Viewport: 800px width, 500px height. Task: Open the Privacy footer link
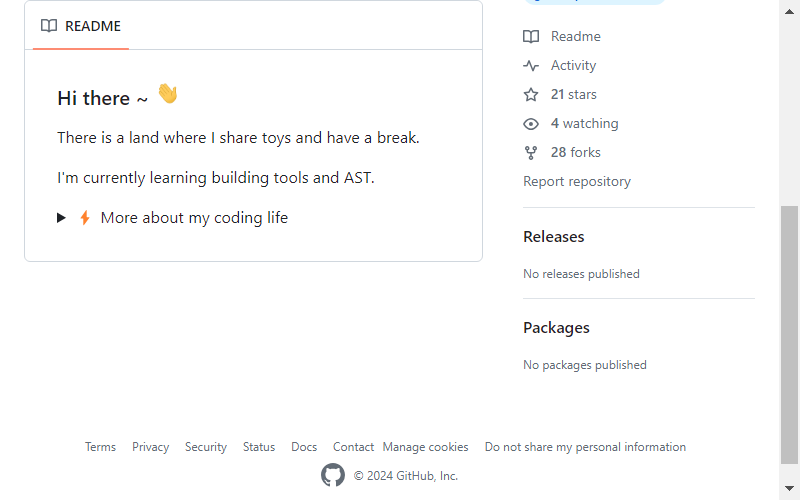[x=151, y=447]
